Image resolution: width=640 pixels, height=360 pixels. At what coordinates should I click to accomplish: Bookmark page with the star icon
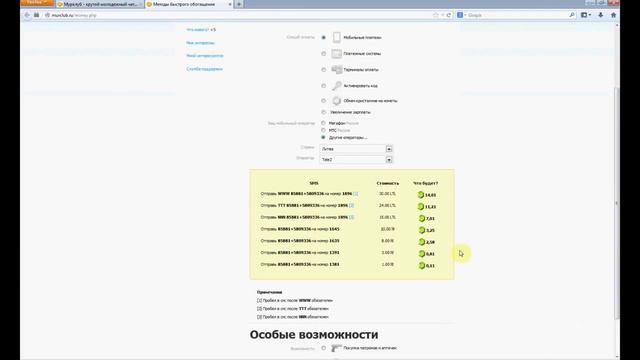pos(436,15)
